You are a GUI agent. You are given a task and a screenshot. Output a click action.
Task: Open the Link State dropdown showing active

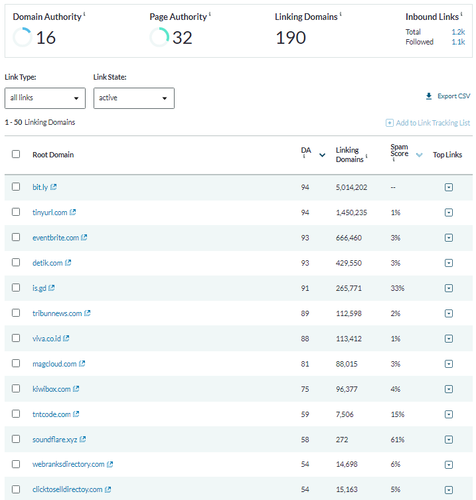tap(134, 98)
